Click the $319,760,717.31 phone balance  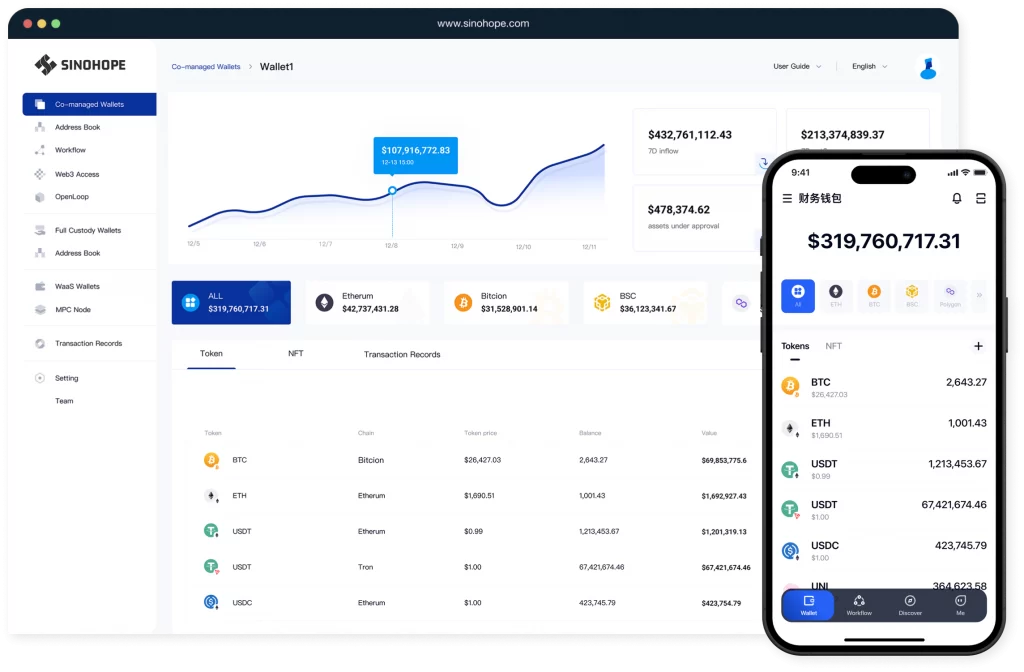tap(884, 242)
